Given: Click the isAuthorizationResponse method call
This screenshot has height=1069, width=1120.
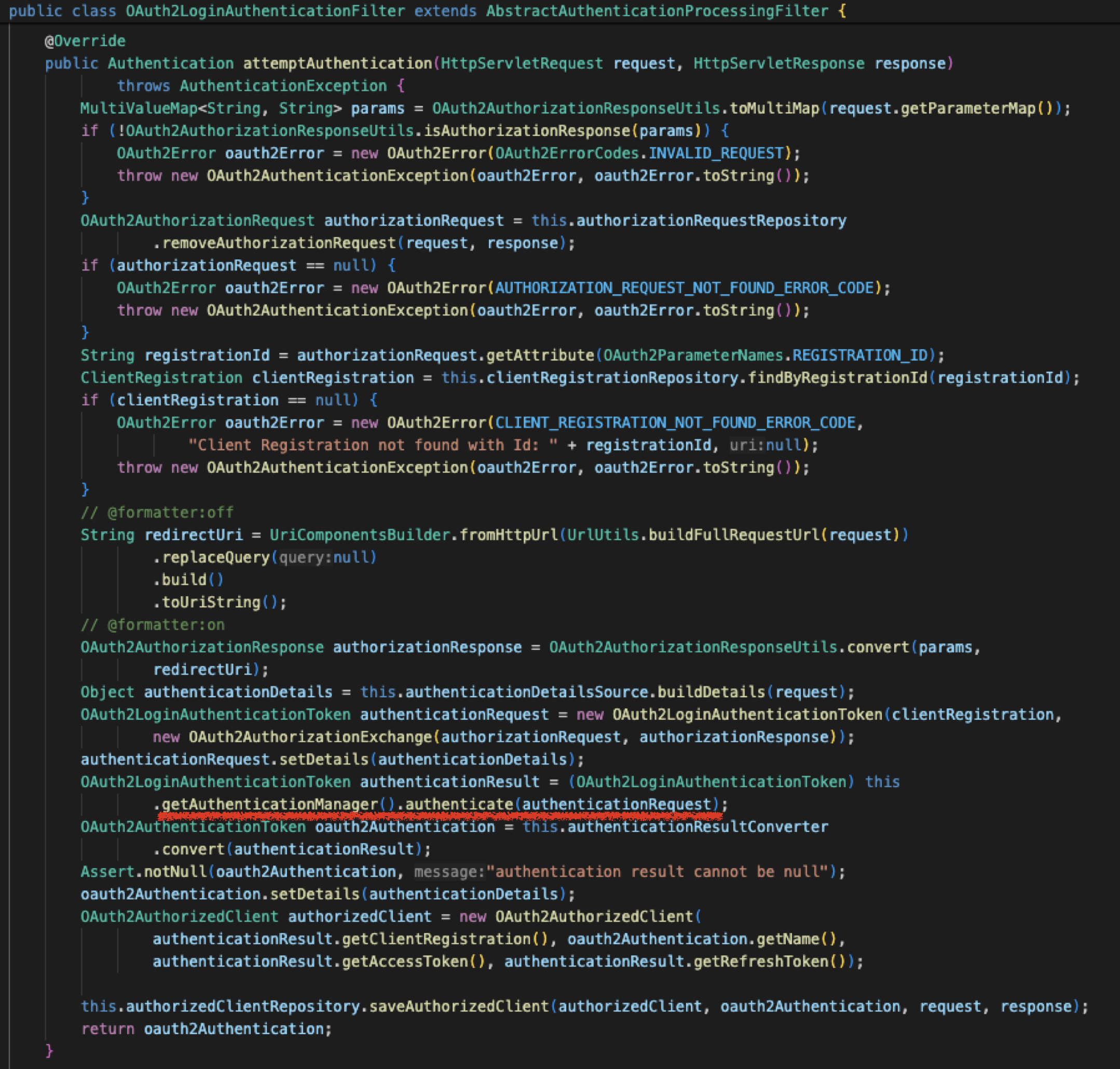Looking at the screenshot, I should (x=527, y=130).
